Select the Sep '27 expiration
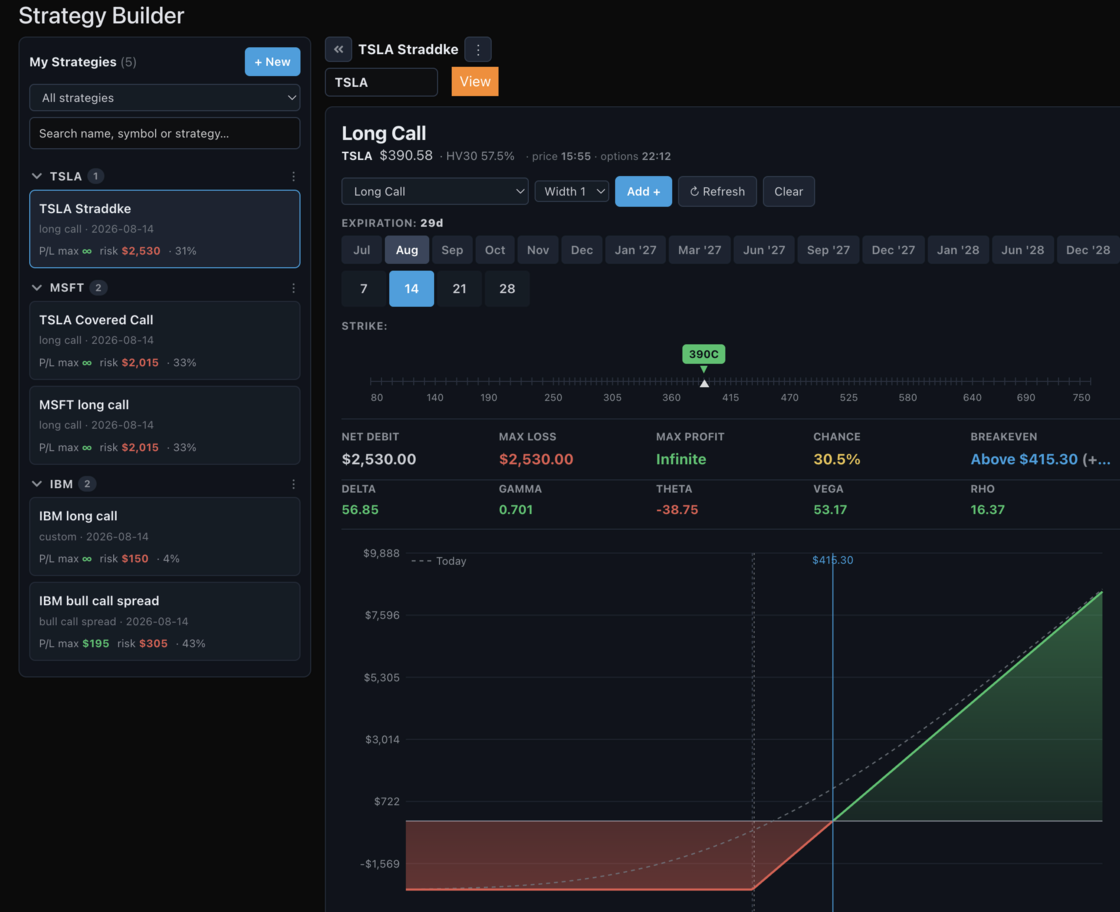 tap(828, 250)
